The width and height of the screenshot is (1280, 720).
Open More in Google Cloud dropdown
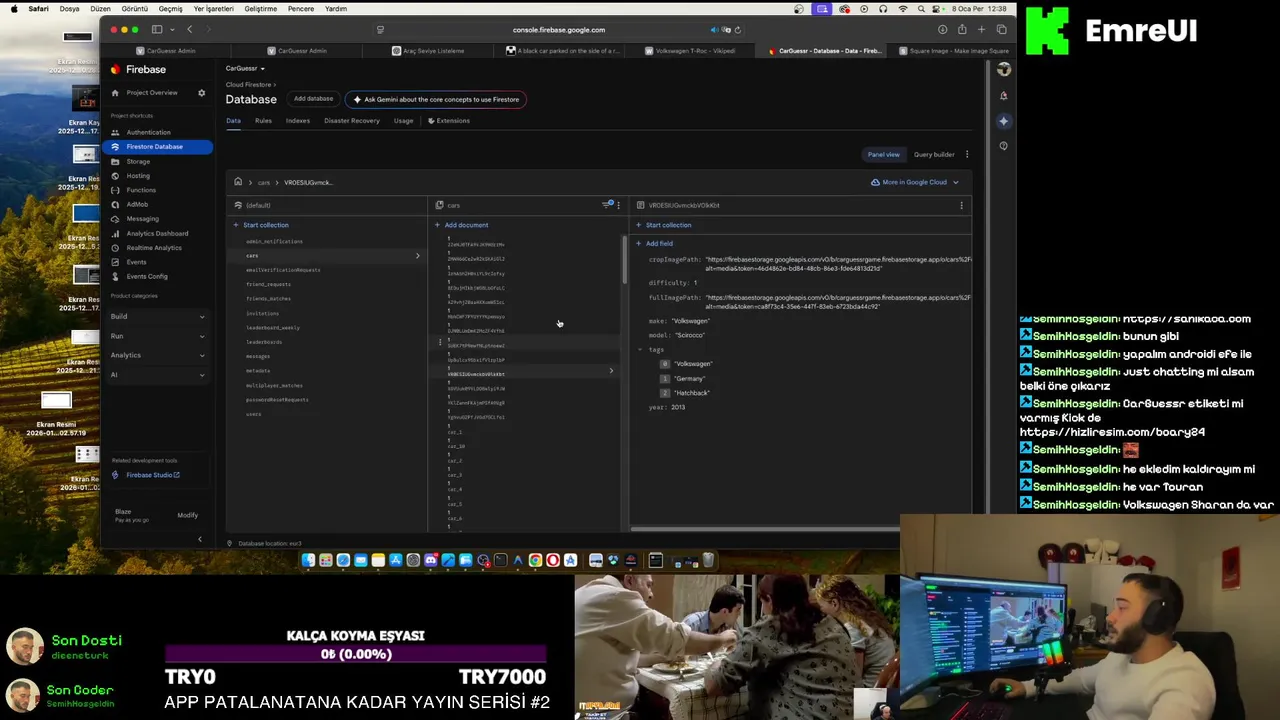[915, 182]
